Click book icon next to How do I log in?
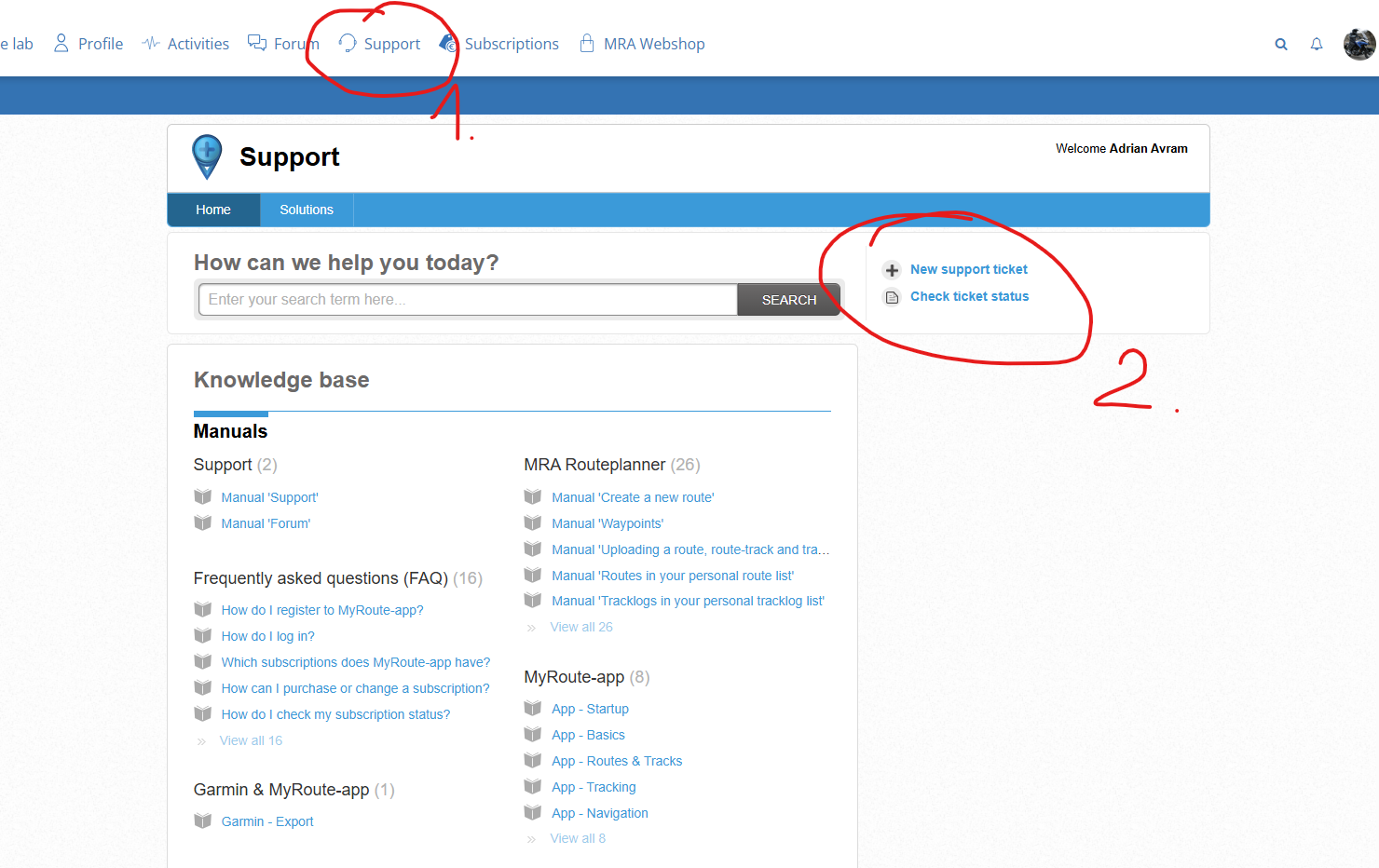Image resolution: width=1379 pixels, height=868 pixels. click(202, 635)
